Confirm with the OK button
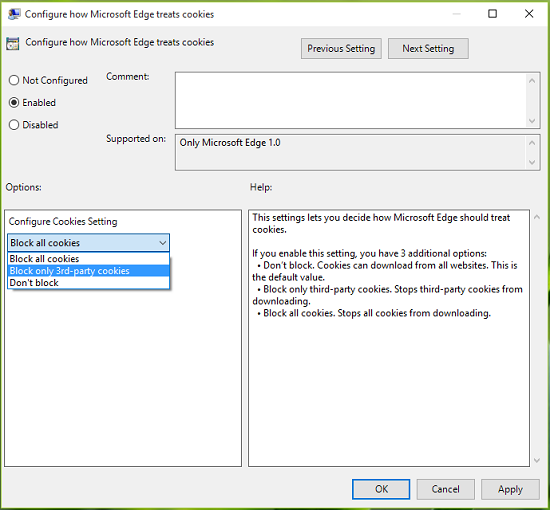 click(x=381, y=489)
